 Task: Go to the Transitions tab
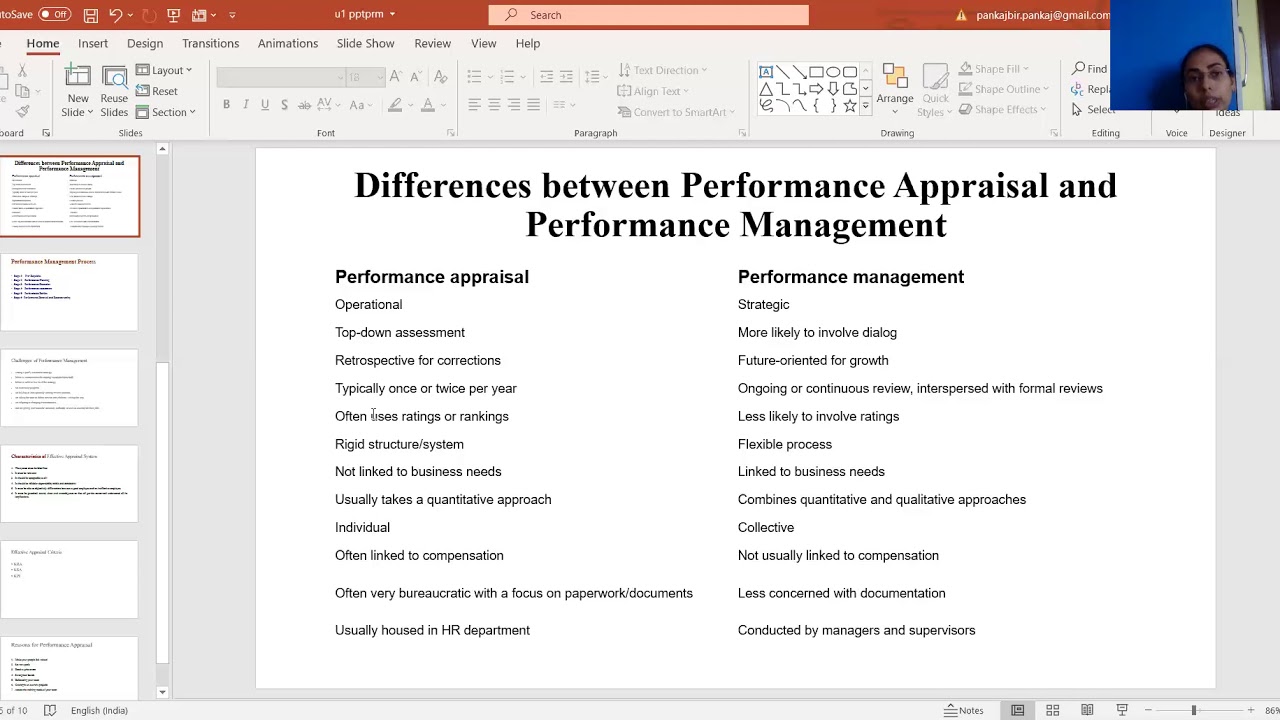pyautogui.click(x=211, y=44)
